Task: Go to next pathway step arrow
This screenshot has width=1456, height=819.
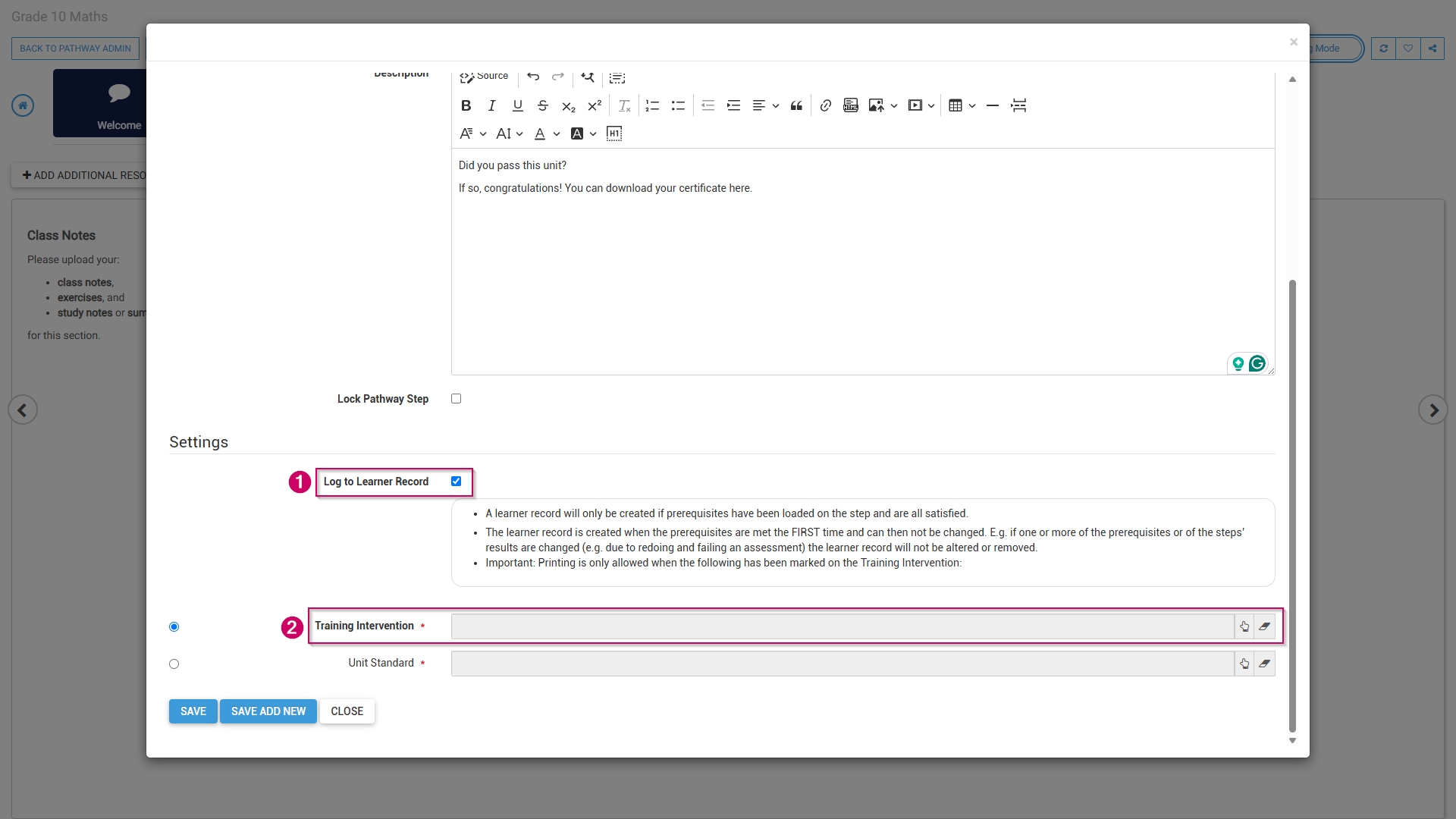Action: pyautogui.click(x=1433, y=410)
